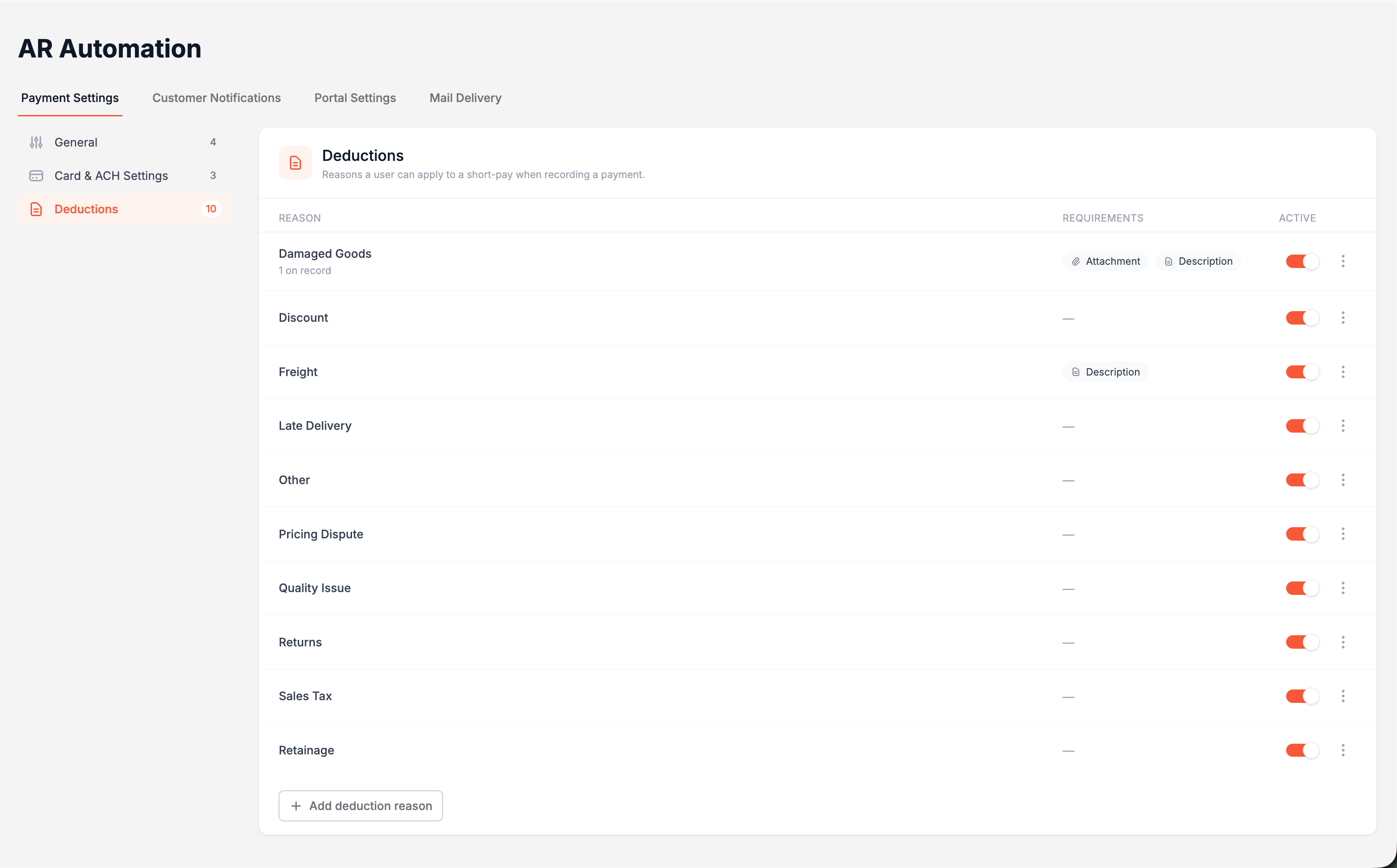The image size is (1397, 868).
Task: Click the Pricing Dispute reason name
Action: 321,534
